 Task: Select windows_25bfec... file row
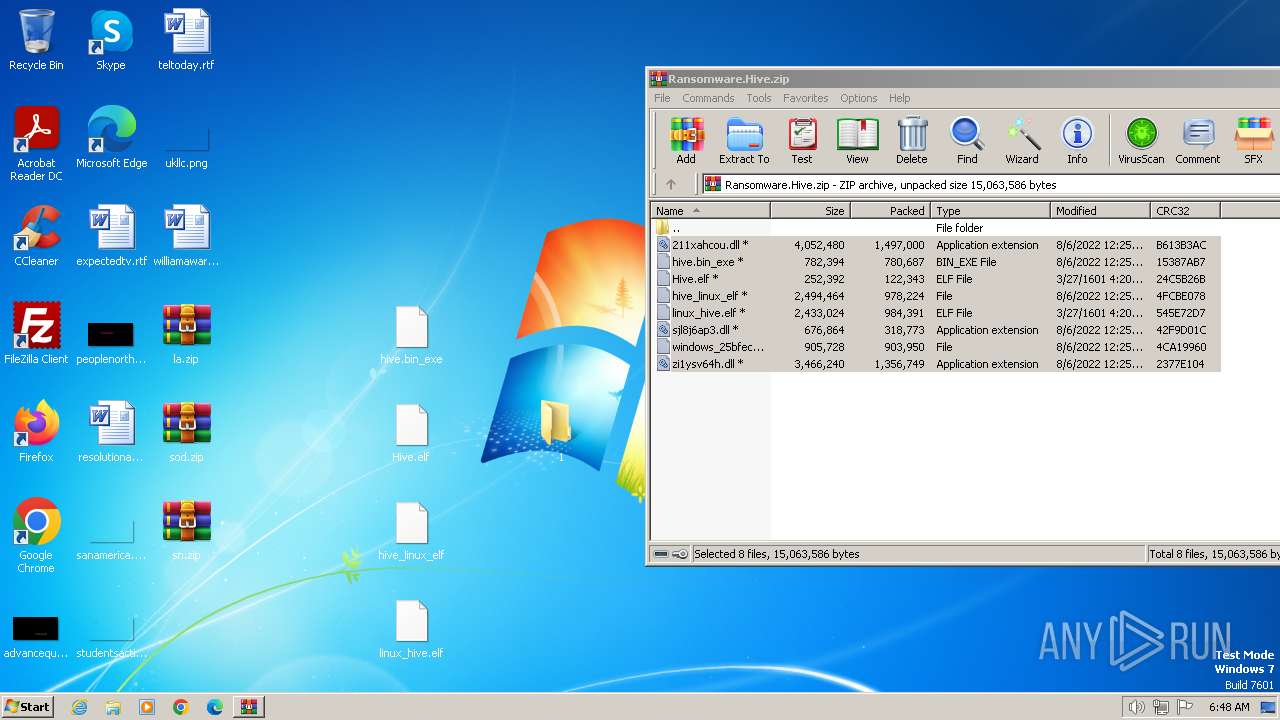point(937,347)
